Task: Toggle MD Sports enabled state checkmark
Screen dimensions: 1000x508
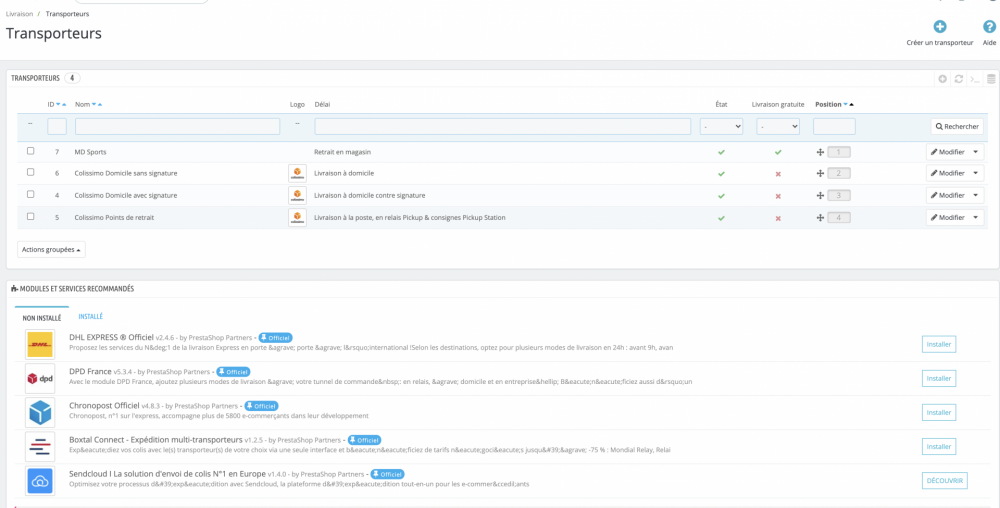Action: [721, 152]
